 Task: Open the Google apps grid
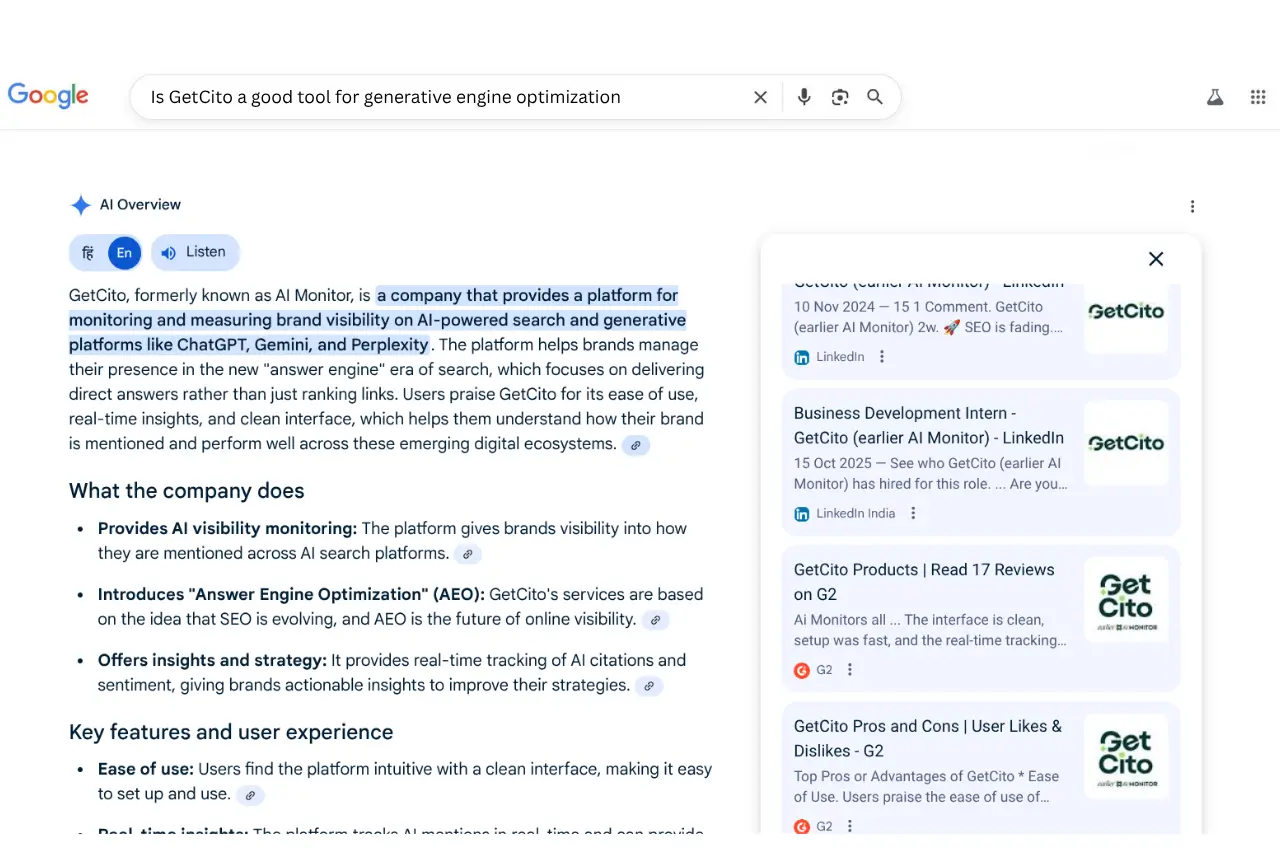point(1257,96)
